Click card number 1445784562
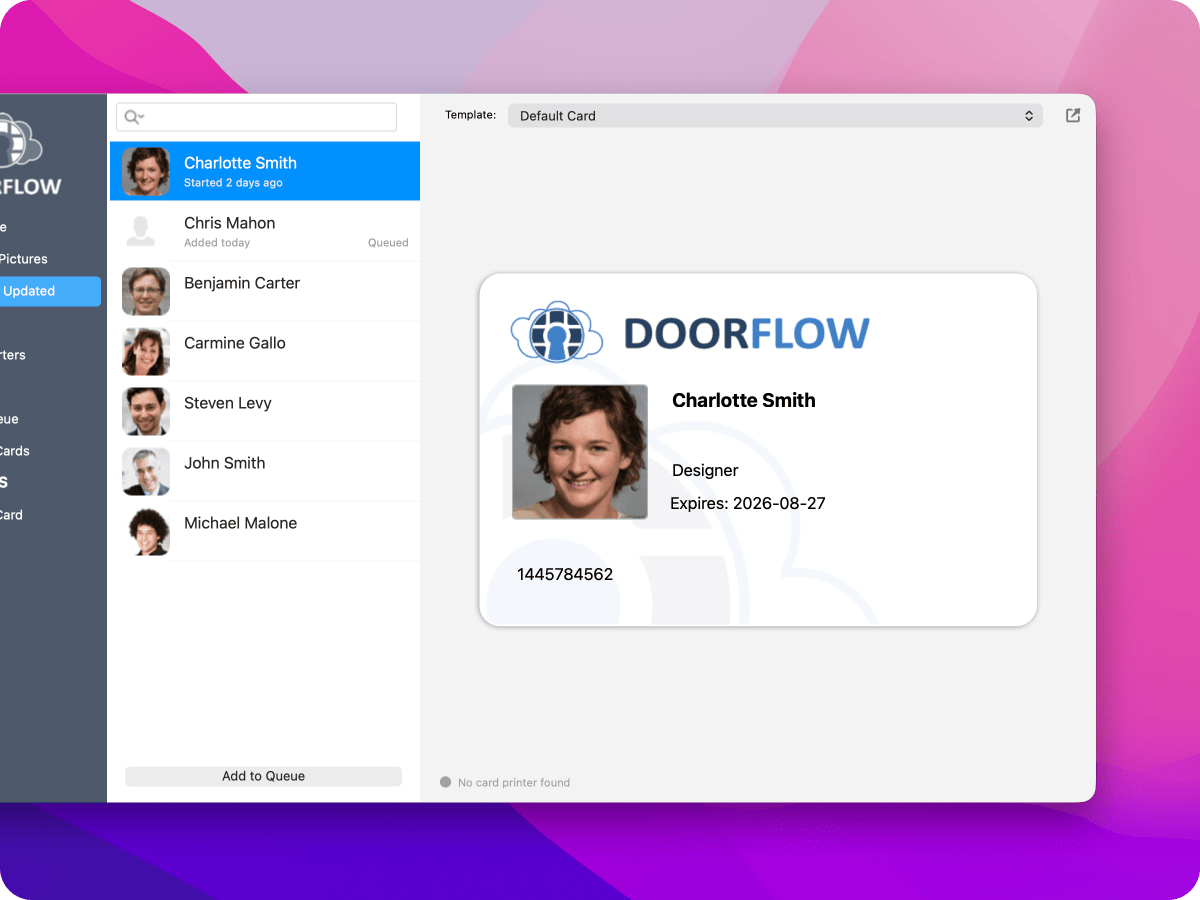The image size is (1200, 900). pos(565,574)
